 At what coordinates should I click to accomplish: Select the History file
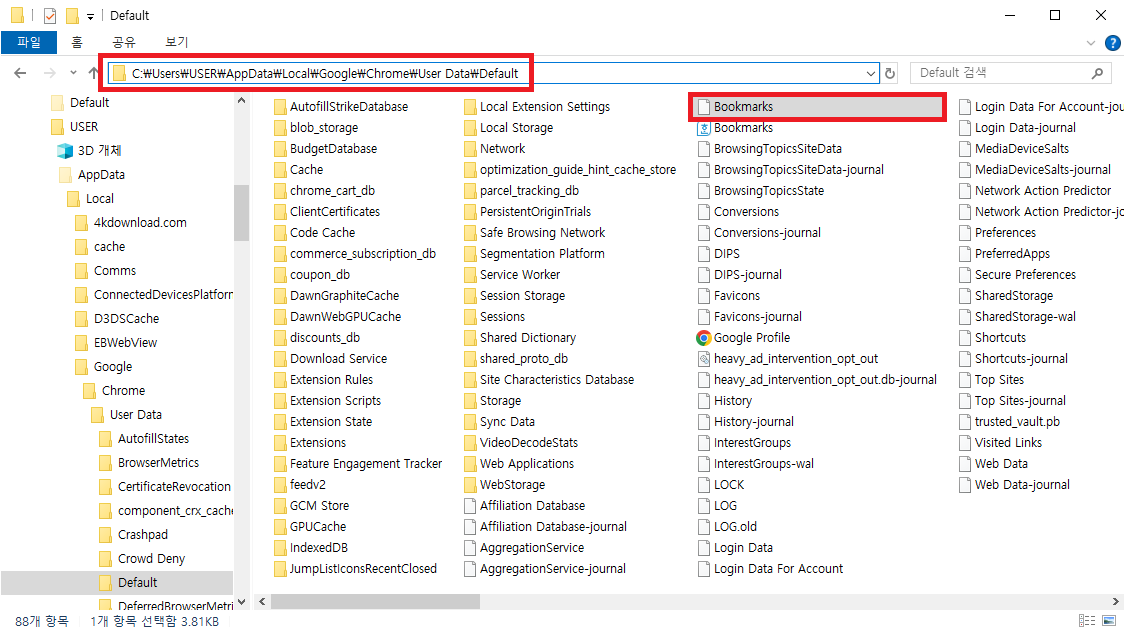[733, 401]
